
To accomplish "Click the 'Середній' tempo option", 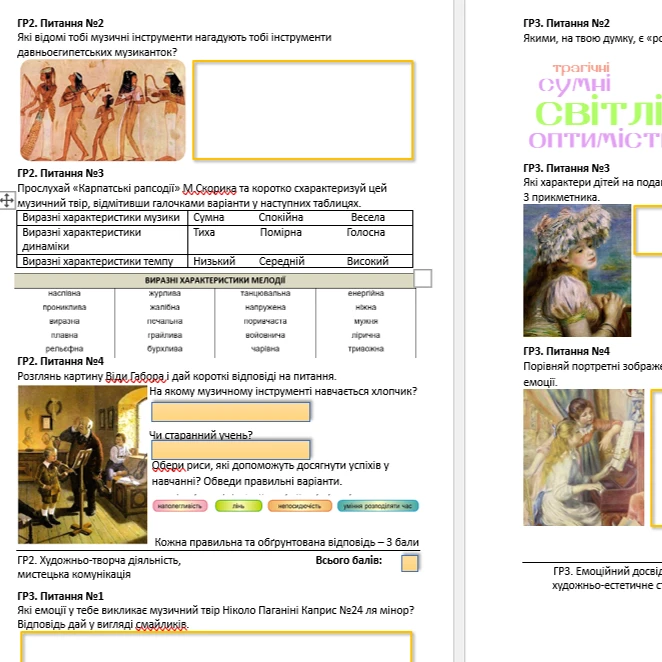I will pos(282,261).
